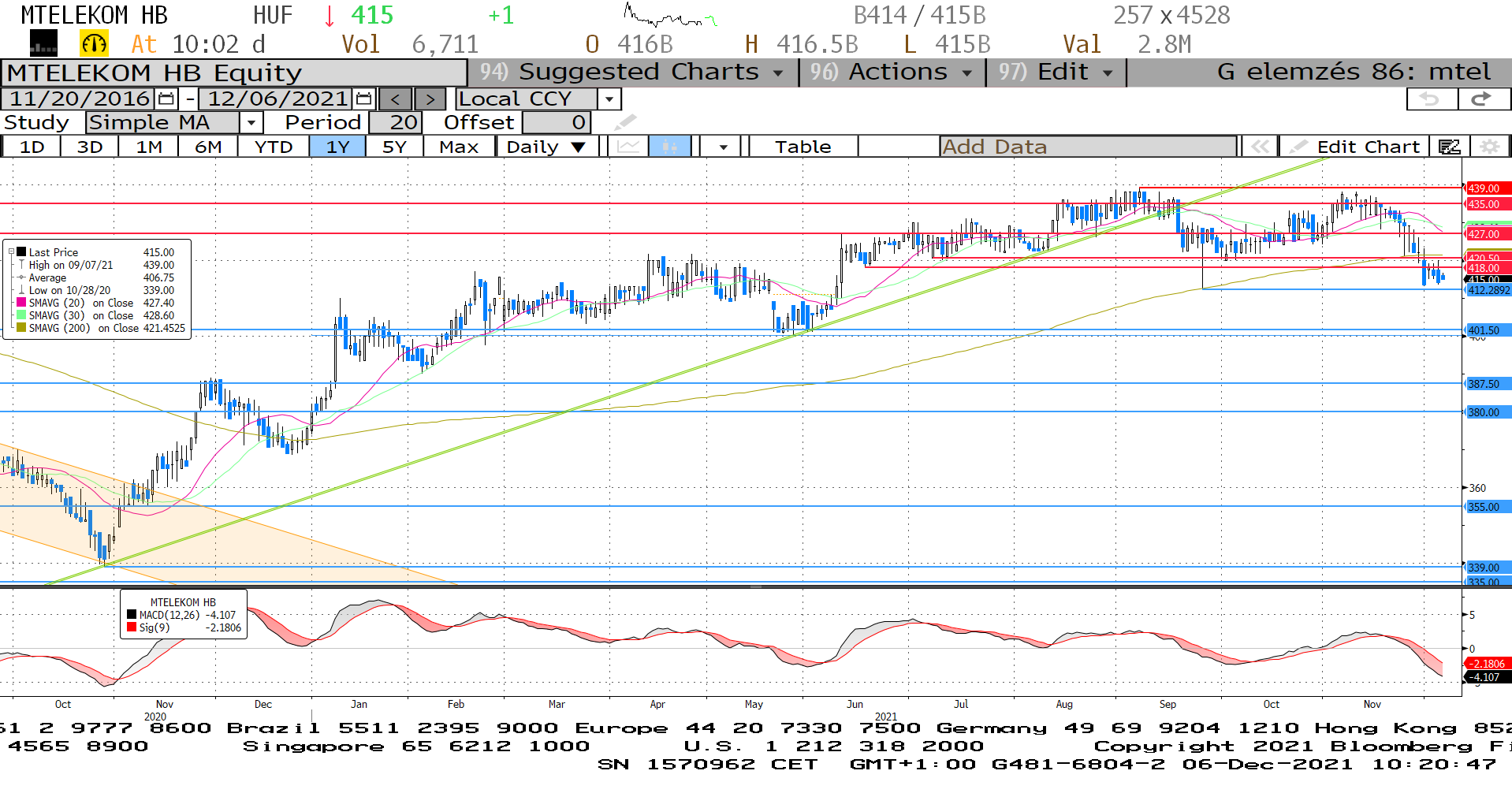Click MTELEKOM HB Equity security field
1512x808 pixels.
pos(234,73)
